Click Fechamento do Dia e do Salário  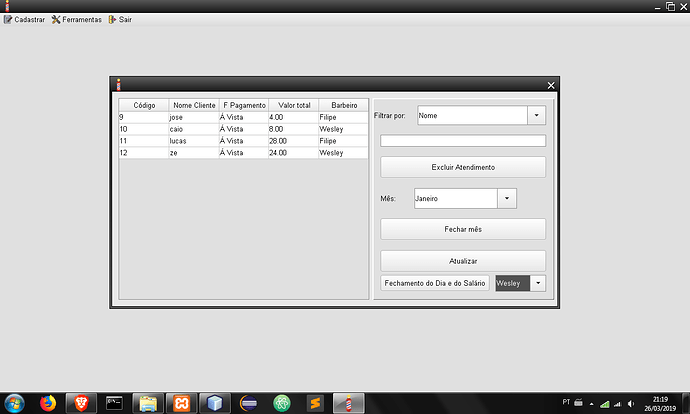click(x=435, y=283)
